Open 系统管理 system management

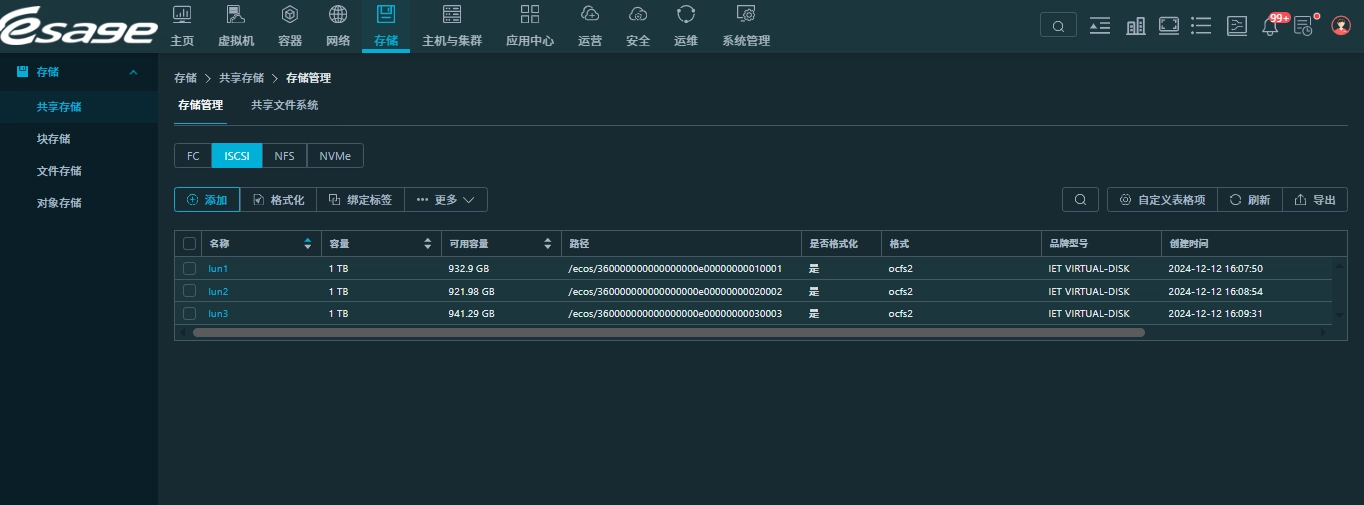tap(746, 26)
